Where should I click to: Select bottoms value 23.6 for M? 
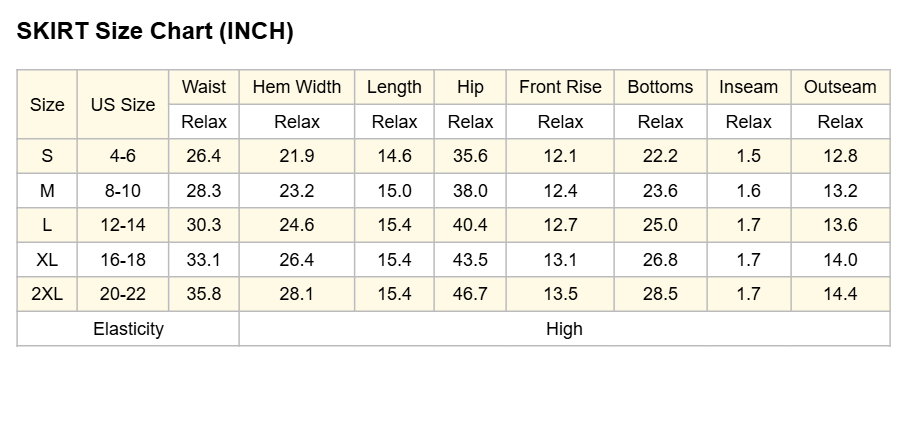(660, 191)
